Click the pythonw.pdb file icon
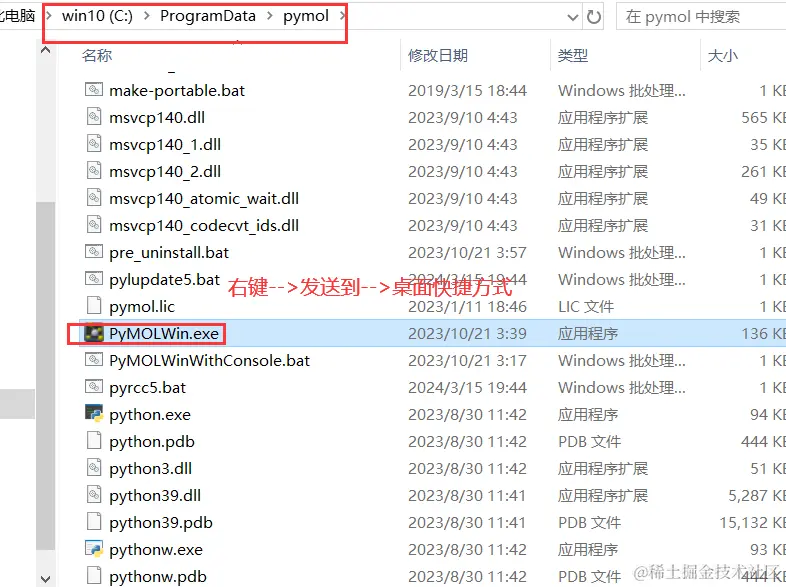 (94, 576)
